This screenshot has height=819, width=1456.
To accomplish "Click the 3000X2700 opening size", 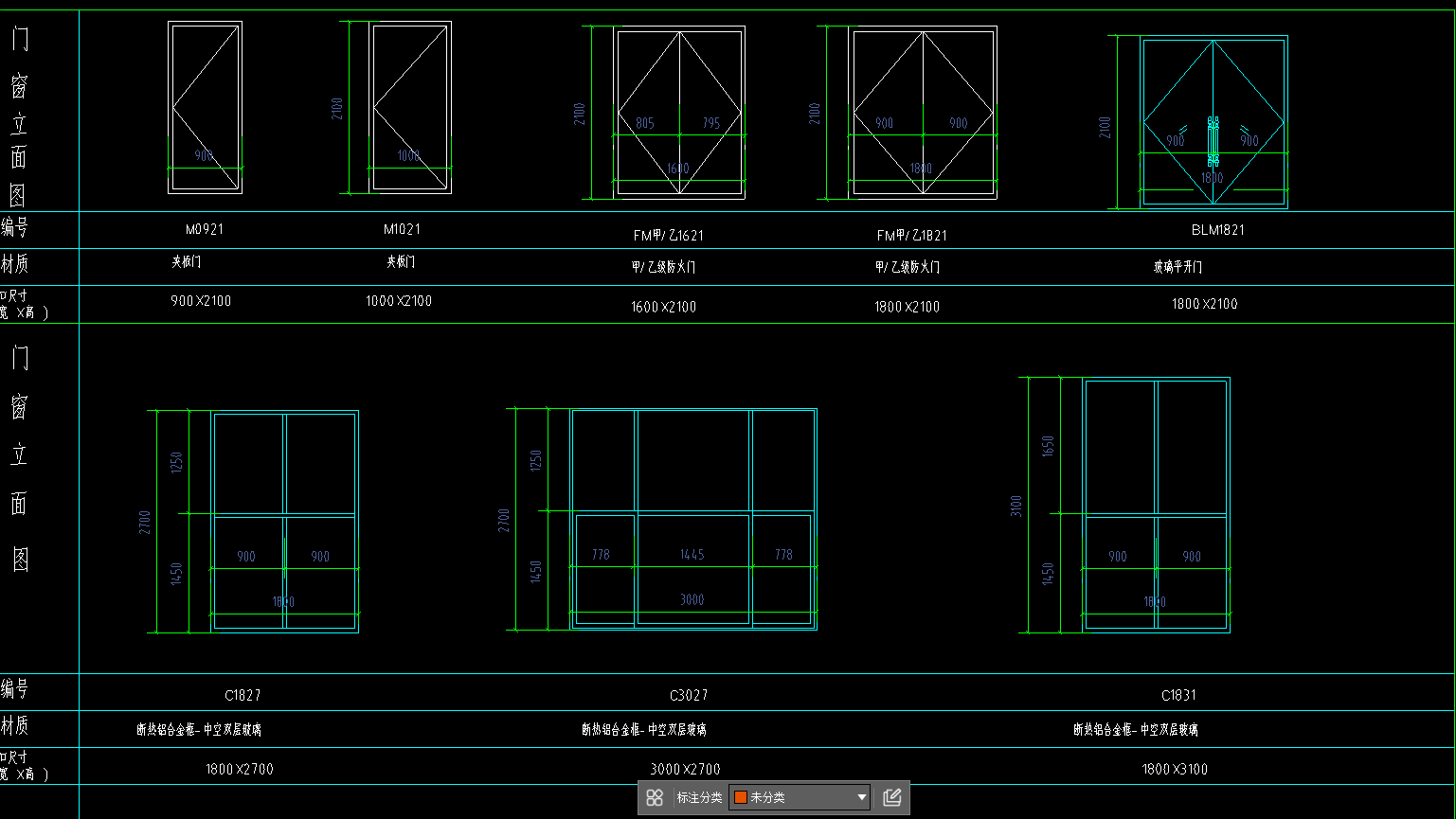I will (685, 769).
